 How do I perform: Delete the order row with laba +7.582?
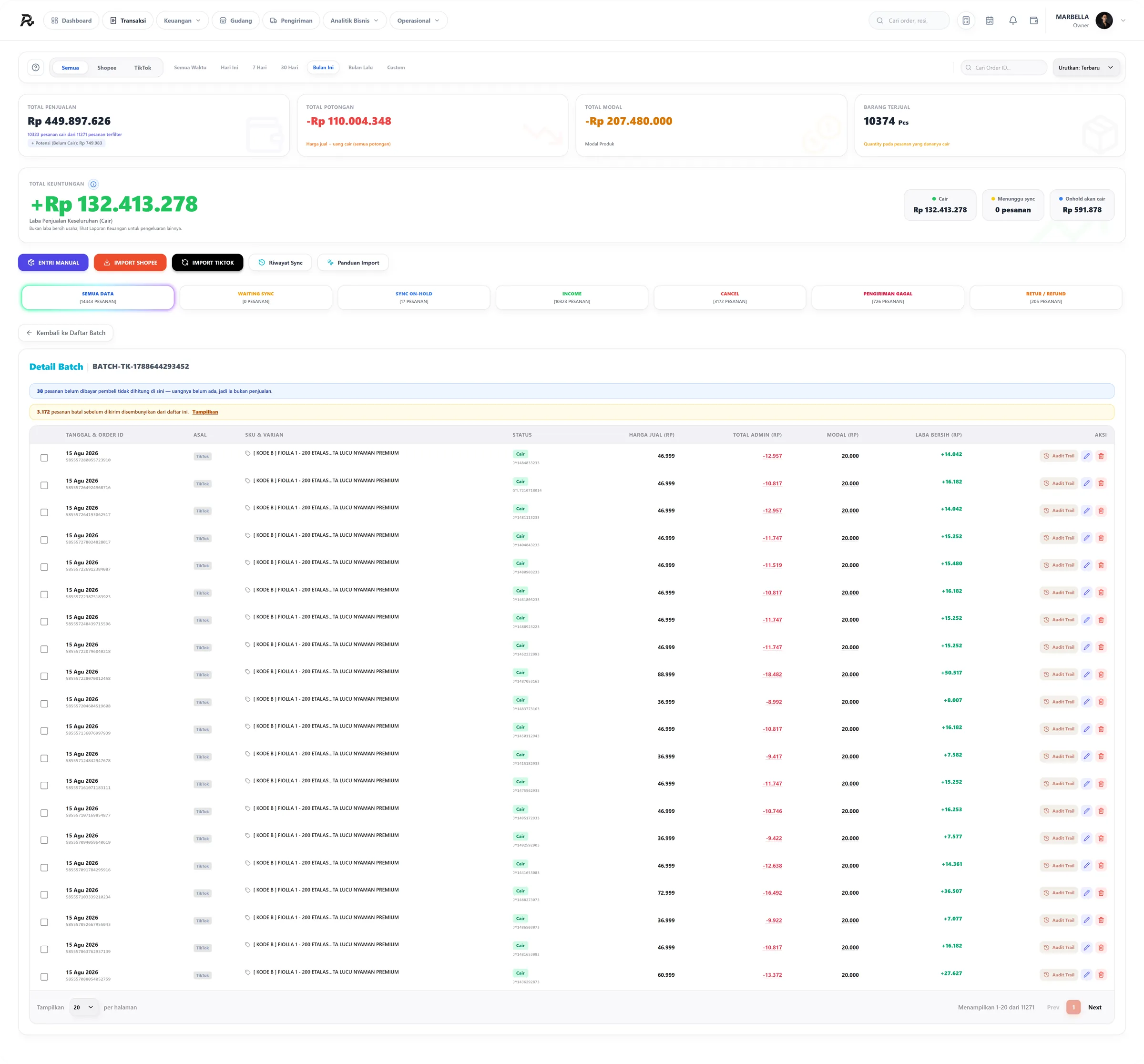pyautogui.click(x=1101, y=757)
